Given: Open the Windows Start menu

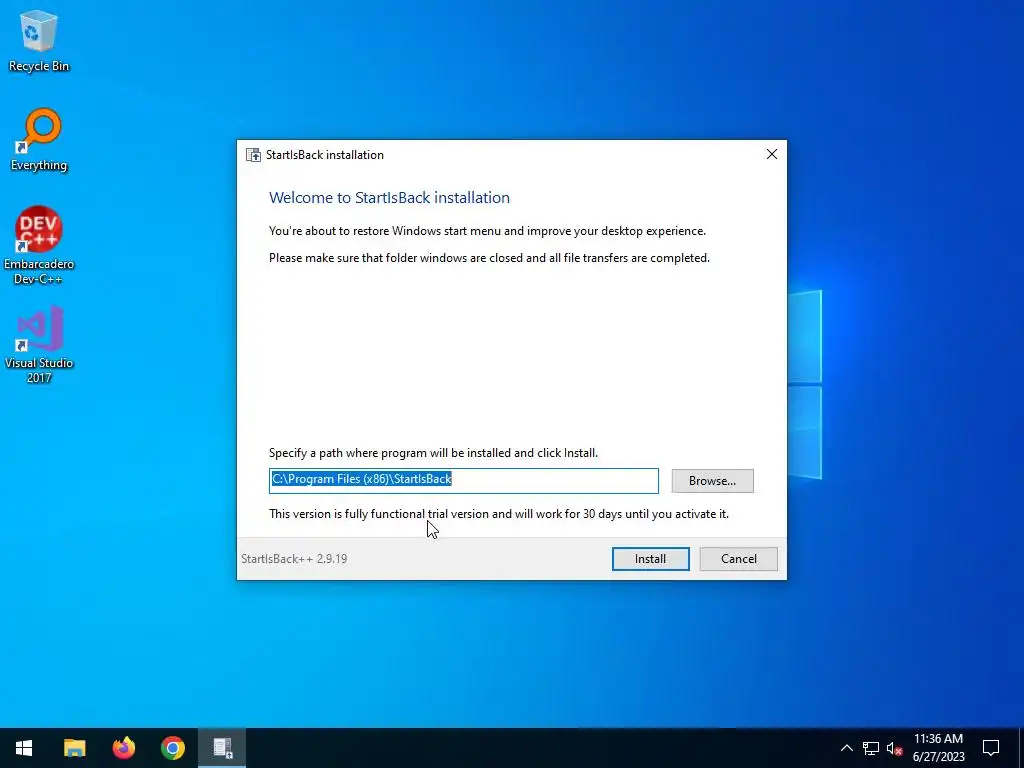Looking at the screenshot, I should (x=24, y=748).
